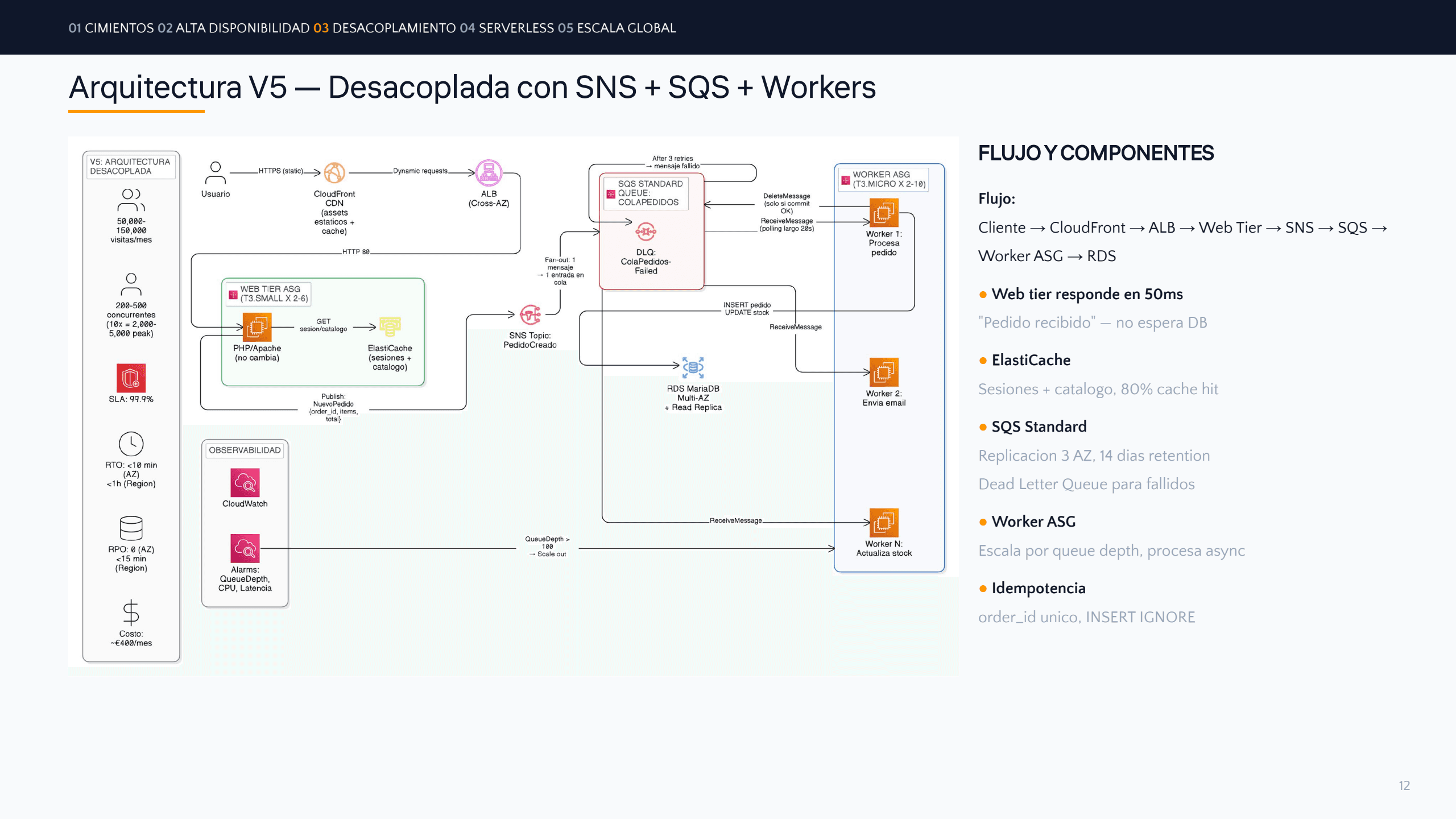Screen dimensions: 1456x819
Task: Select the ElastiCache bullet heading
Action: [1031, 359]
